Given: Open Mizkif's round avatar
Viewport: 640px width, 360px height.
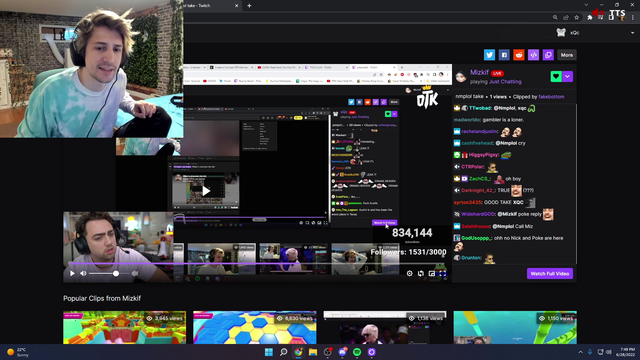Looking at the screenshot, I should point(461,76).
